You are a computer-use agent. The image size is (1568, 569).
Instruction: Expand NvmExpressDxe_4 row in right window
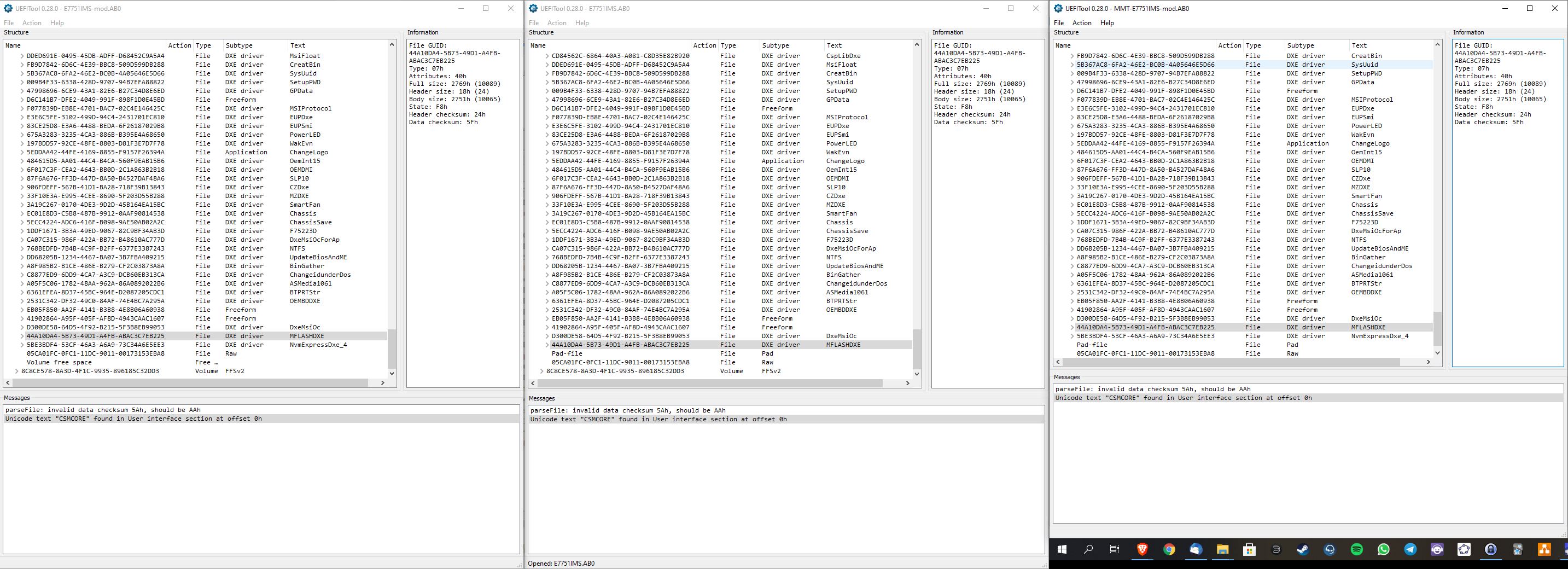pos(1072,336)
